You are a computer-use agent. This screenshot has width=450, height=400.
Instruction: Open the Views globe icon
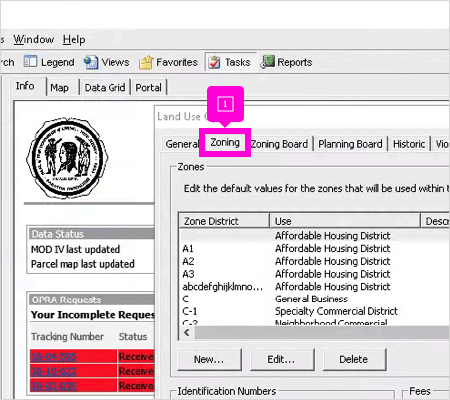pyautogui.click(x=91, y=62)
